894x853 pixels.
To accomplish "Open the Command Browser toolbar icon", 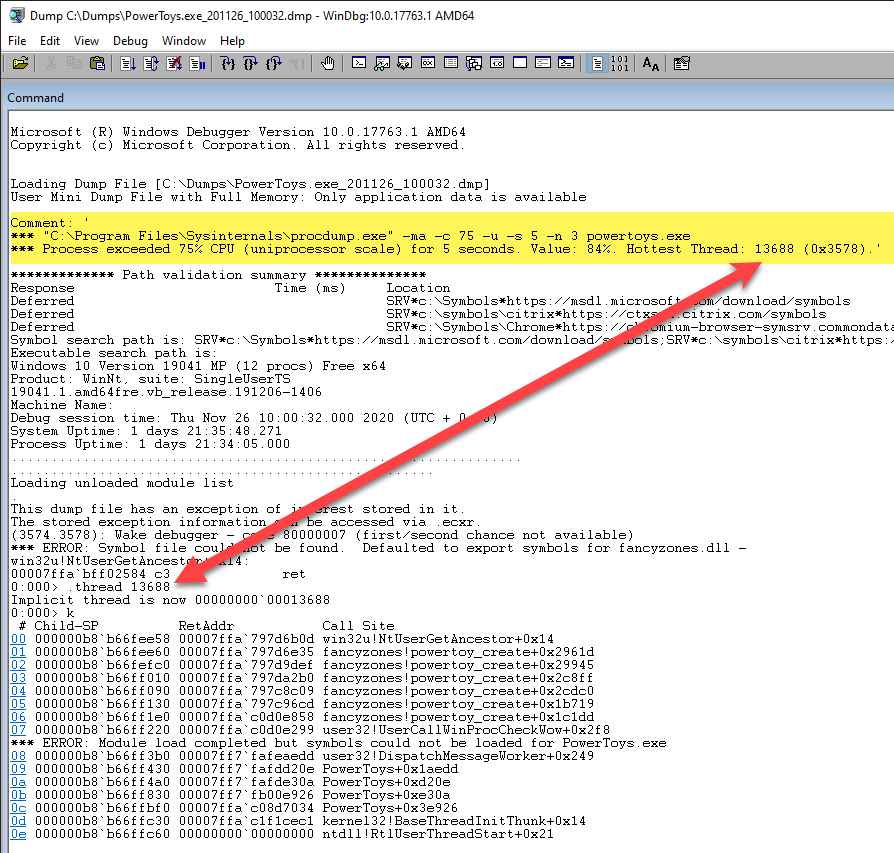I will point(566,63).
